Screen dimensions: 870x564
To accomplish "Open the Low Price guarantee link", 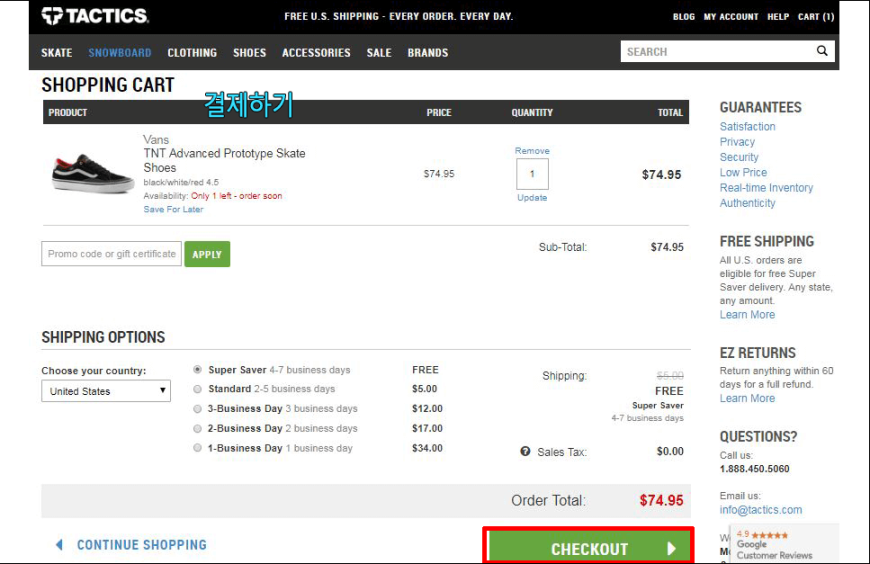I will [743, 173].
